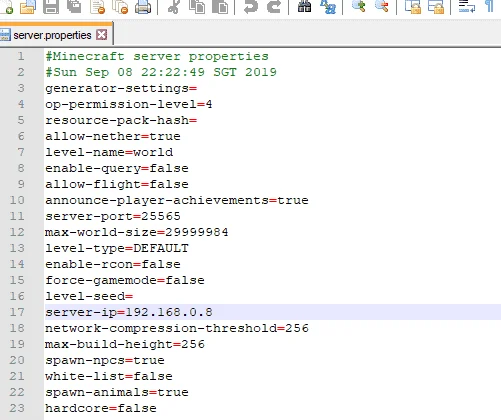501x420 pixels.
Task: Click the Undo arrow icon
Action: (x=250, y=6)
